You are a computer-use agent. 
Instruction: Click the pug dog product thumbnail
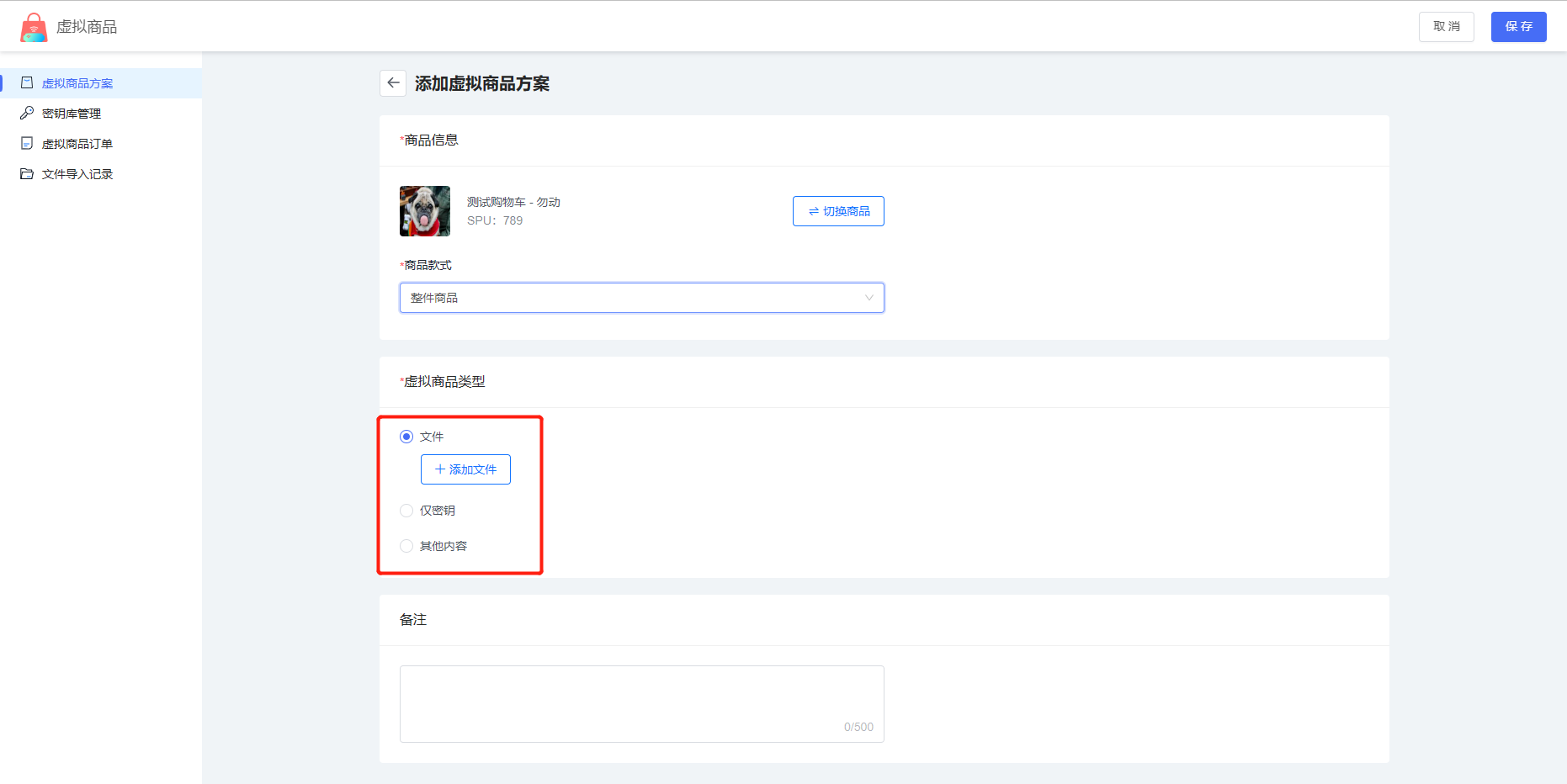(425, 211)
